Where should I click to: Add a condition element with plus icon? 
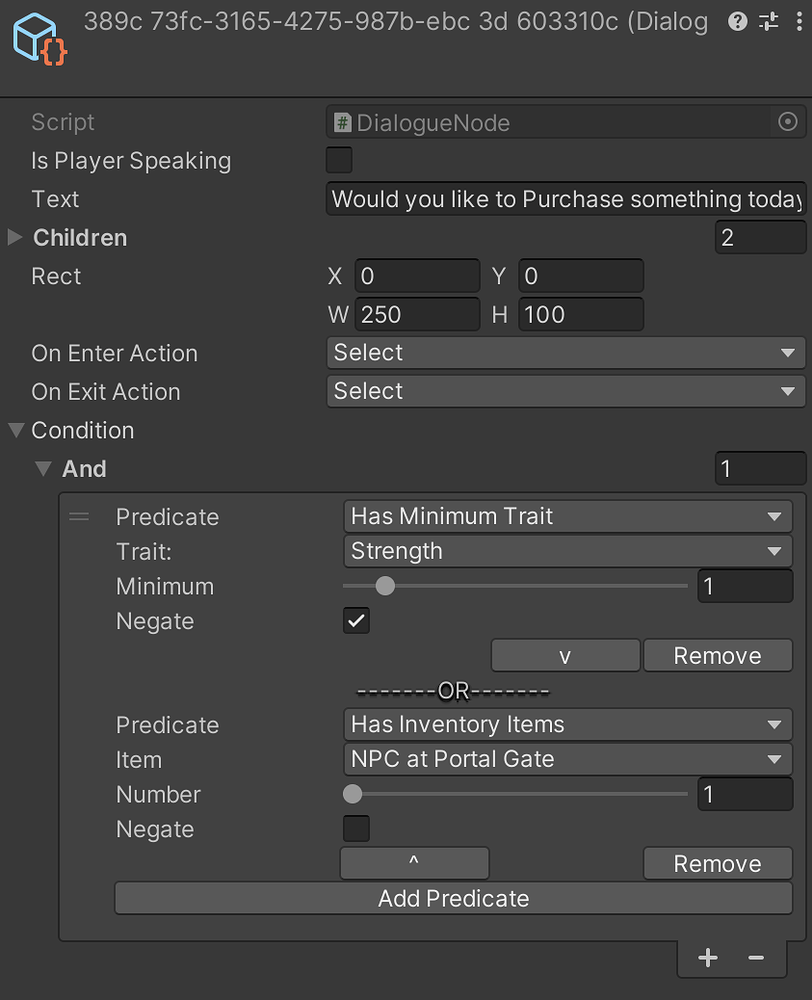tap(707, 957)
